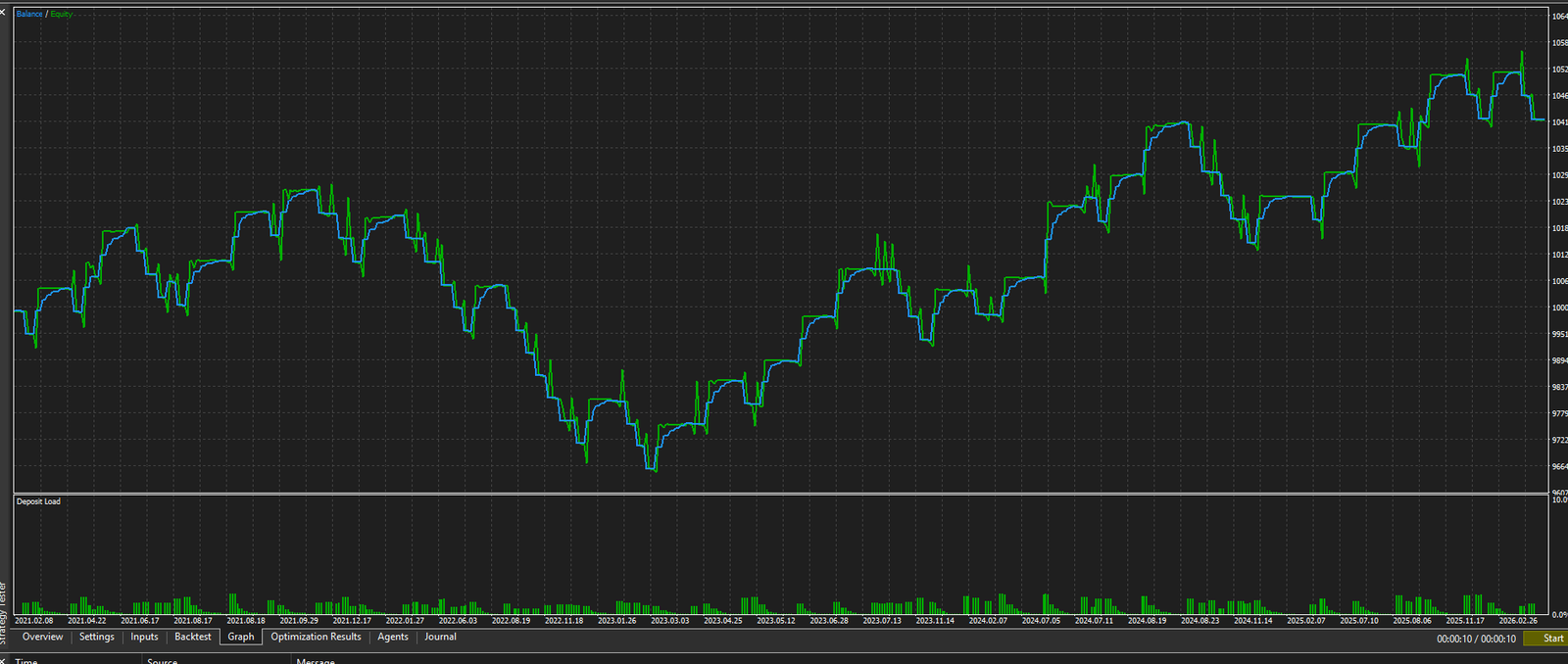Click the Time column header
The width and height of the screenshot is (1568, 664).
[26, 661]
